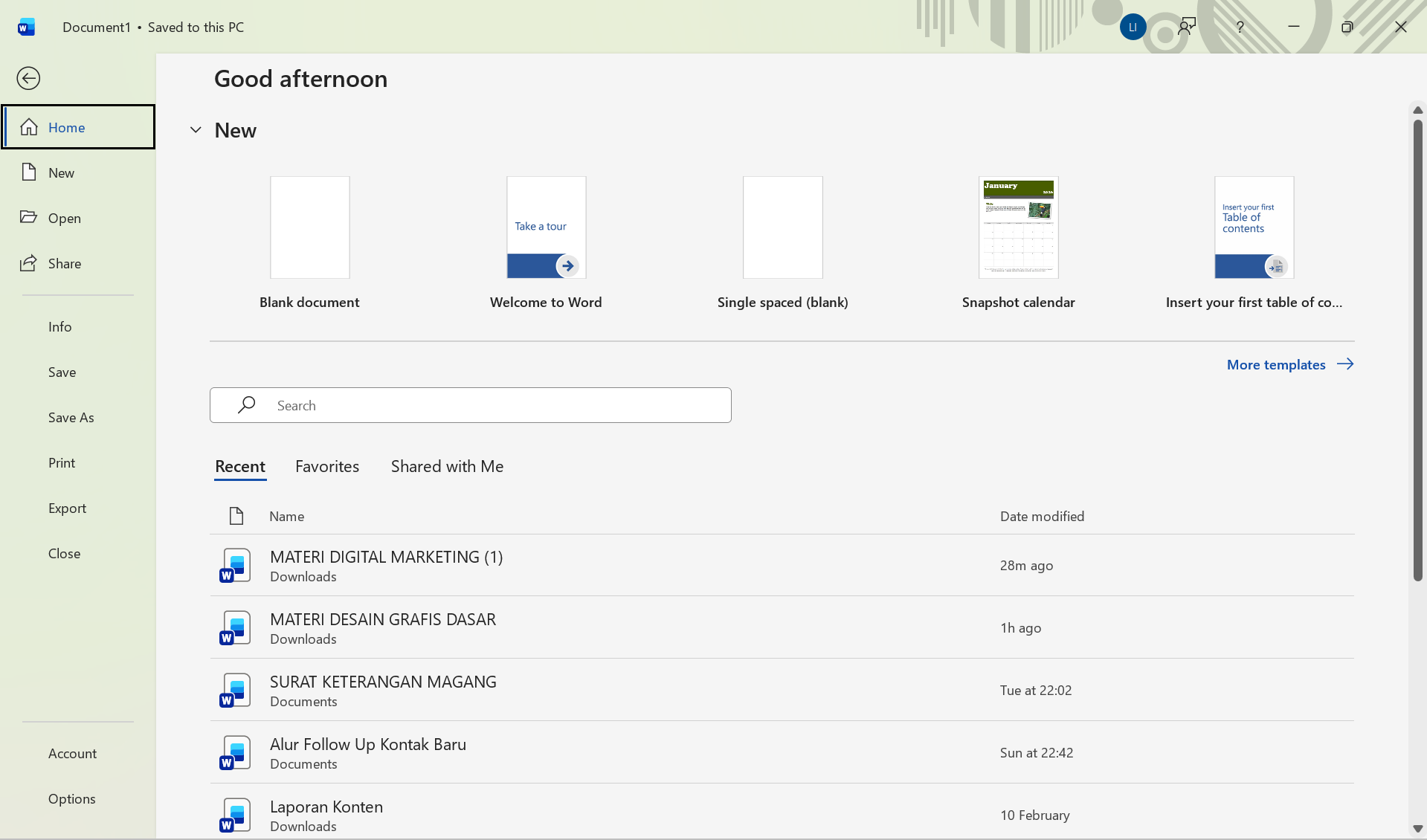Click the back arrow to return to document
This screenshot has width=1427, height=840.
point(28,78)
